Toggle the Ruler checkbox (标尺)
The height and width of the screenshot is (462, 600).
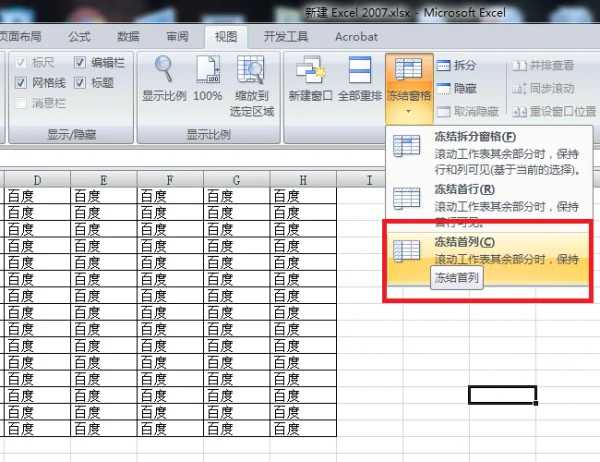coord(21,62)
